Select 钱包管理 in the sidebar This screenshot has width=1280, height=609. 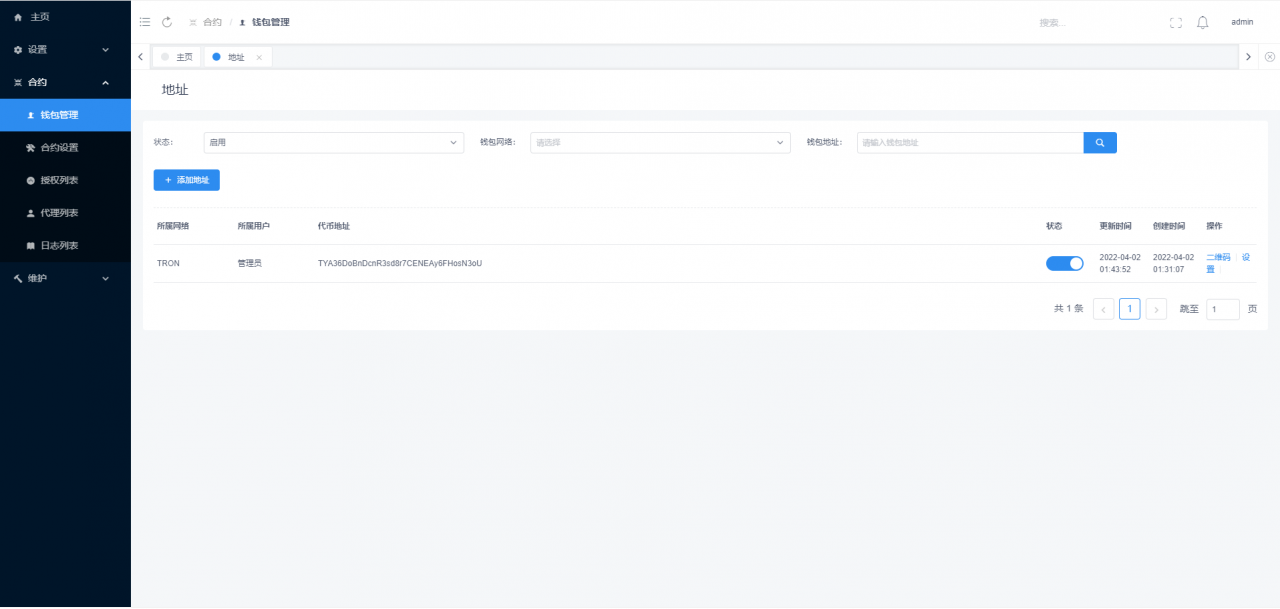coord(65,115)
